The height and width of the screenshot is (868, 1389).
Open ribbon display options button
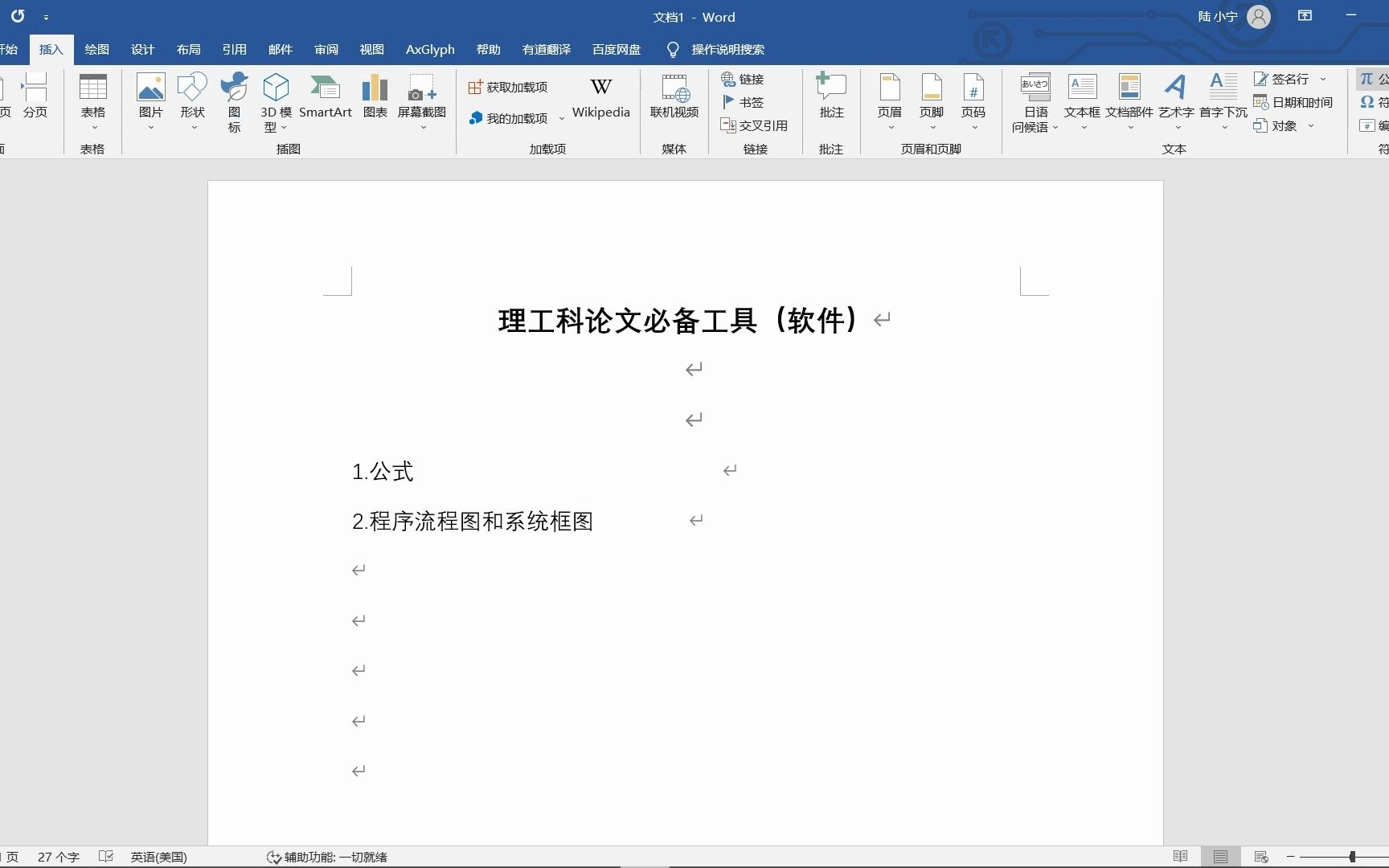point(1305,16)
